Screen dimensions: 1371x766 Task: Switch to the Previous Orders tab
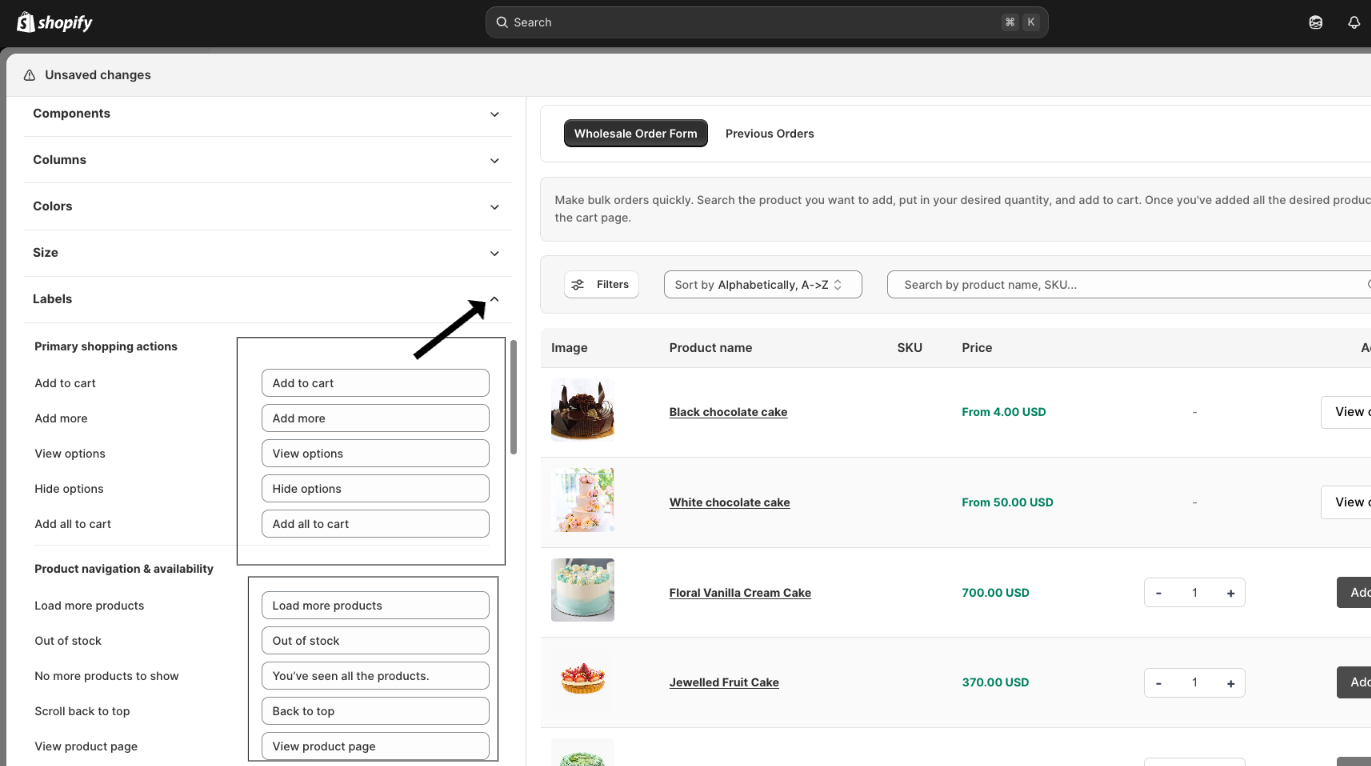pyautogui.click(x=769, y=134)
